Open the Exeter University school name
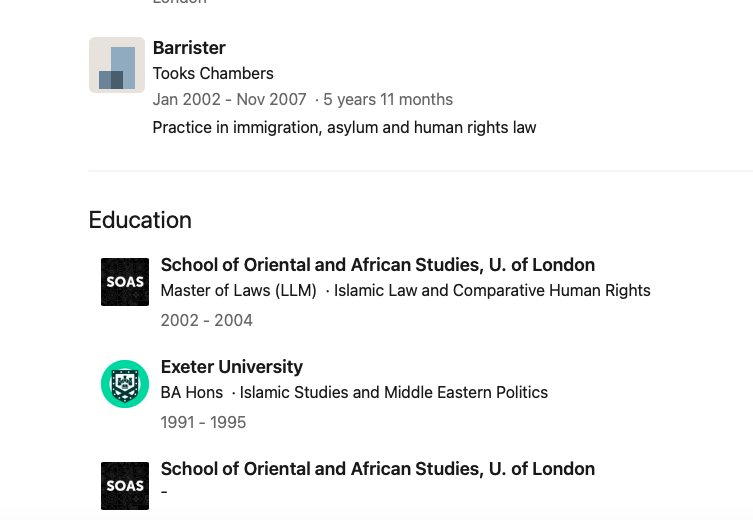 pos(231,367)
